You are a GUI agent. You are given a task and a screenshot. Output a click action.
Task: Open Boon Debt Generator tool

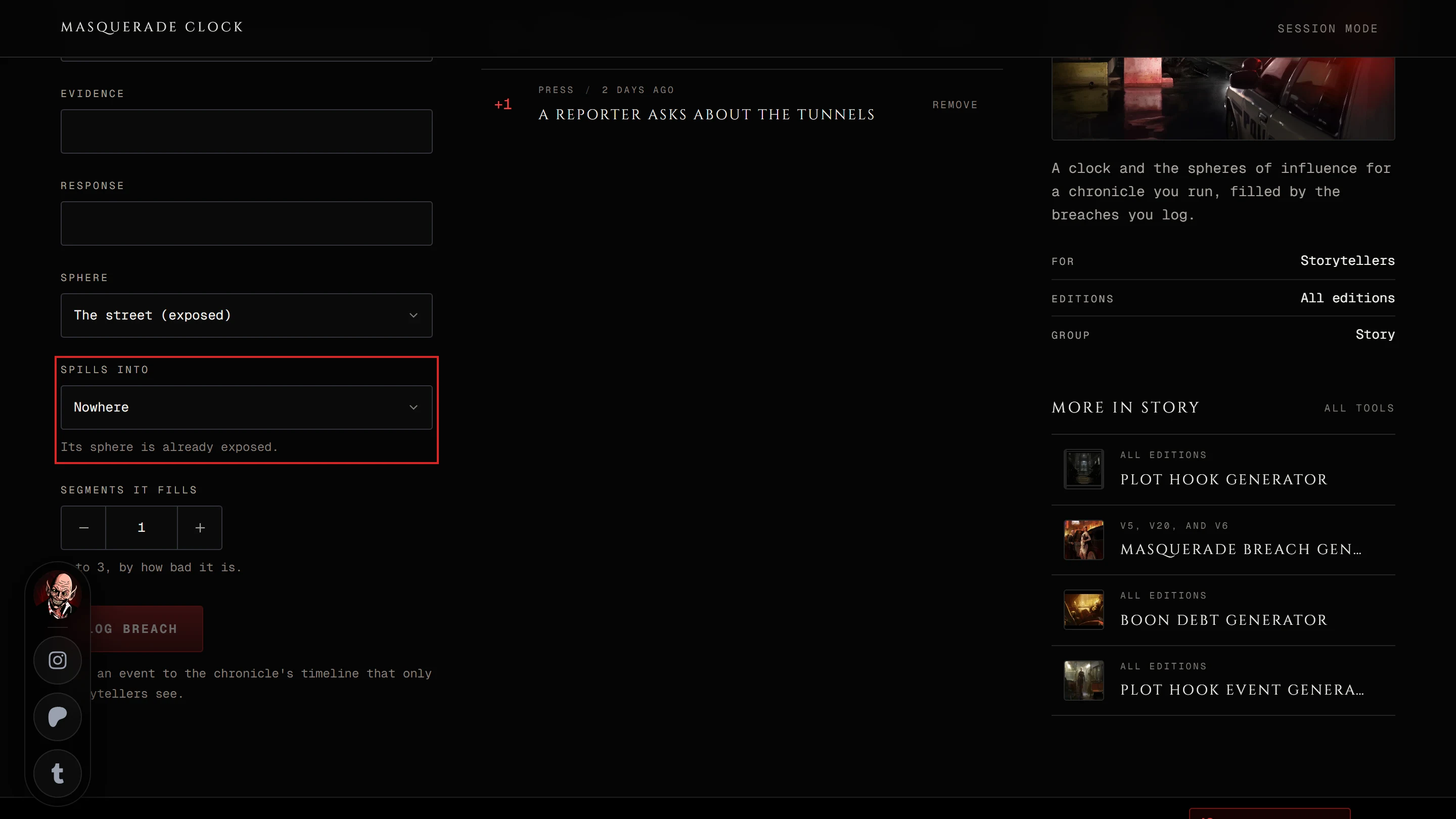point(1223,610)
